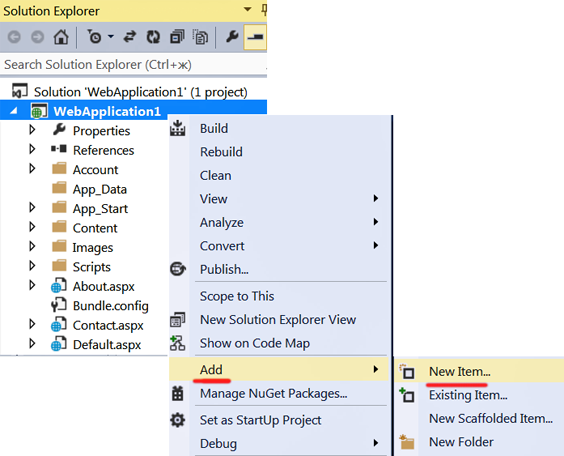Expand the Scripts folder
This screenshot has height=456, width=564.
point(32,265)
